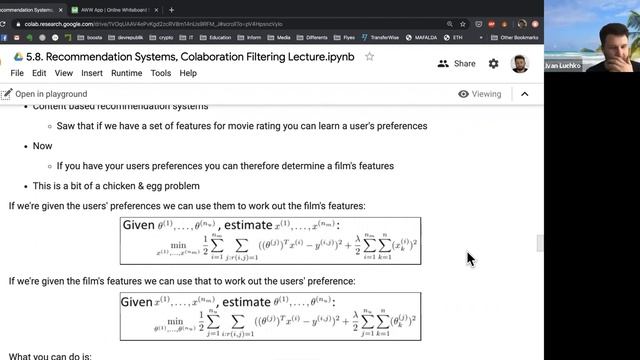This screenshot has height=360, width=640.
Task: Click the 'What you can do is:' text
Action: pyautogui.click(x=50, y=356)
